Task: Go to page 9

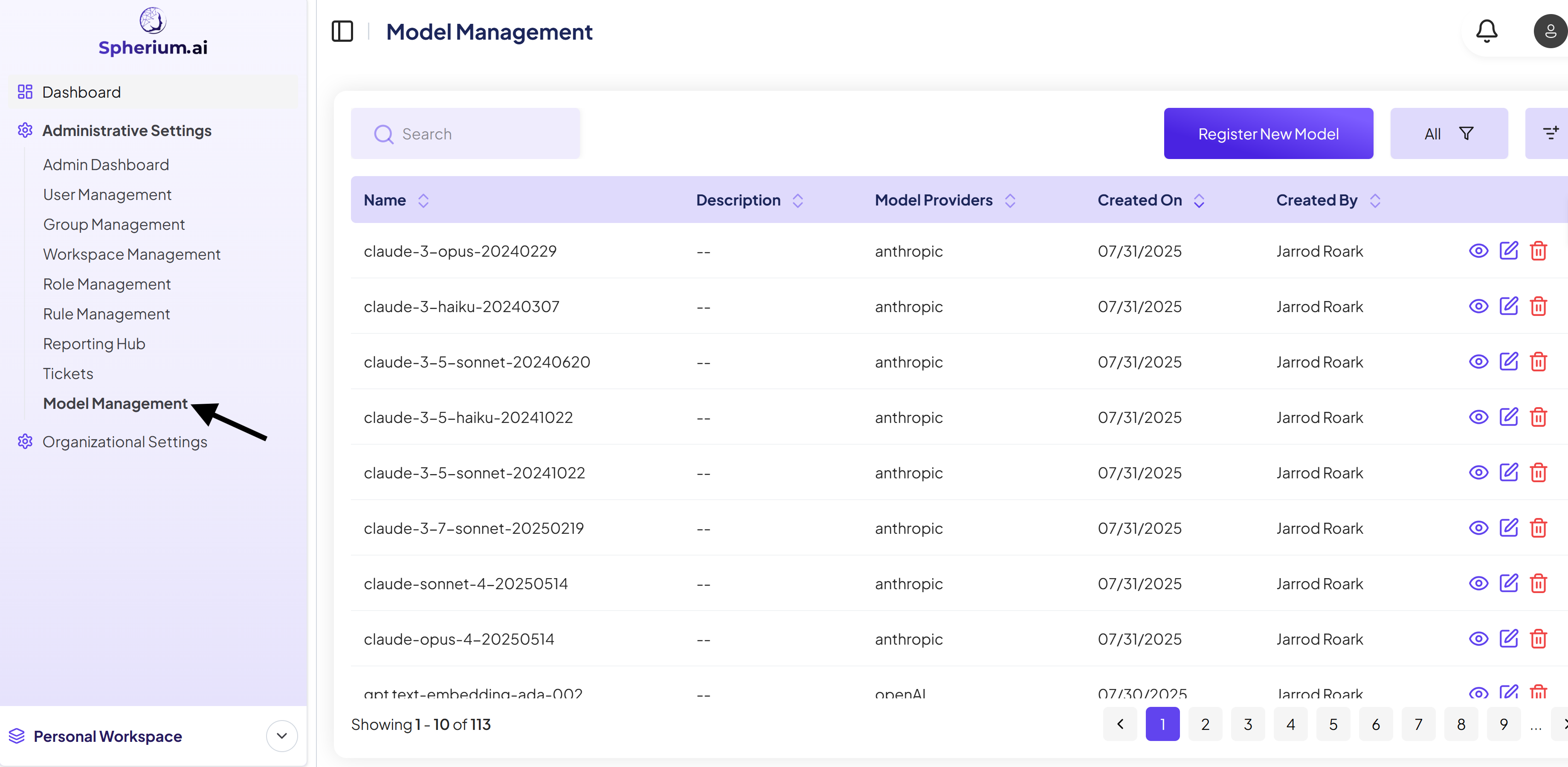Action: pos(1504,724)
